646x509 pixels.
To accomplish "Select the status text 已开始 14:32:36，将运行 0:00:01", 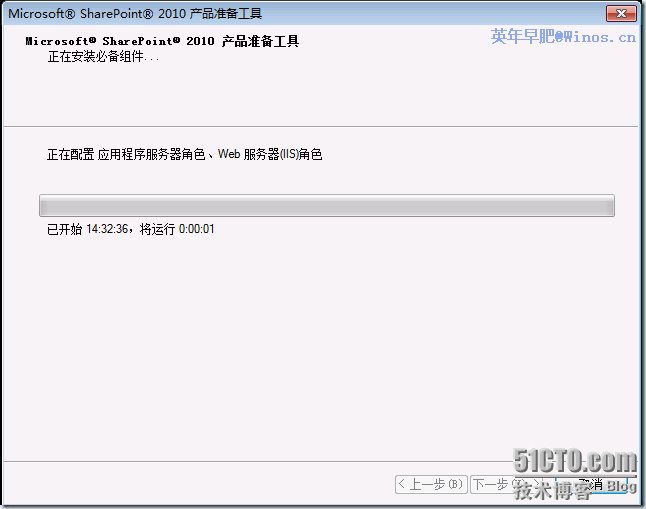I will tap(131, 229).
